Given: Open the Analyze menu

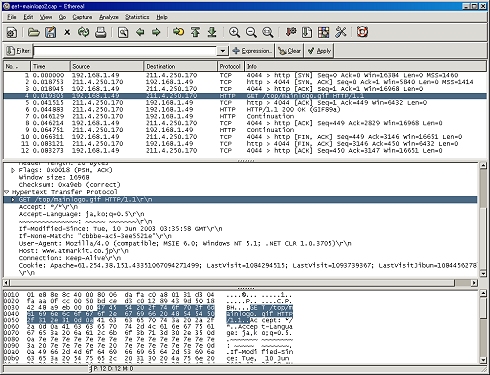Looking at the screenshot, I should [x=109, y=17].
